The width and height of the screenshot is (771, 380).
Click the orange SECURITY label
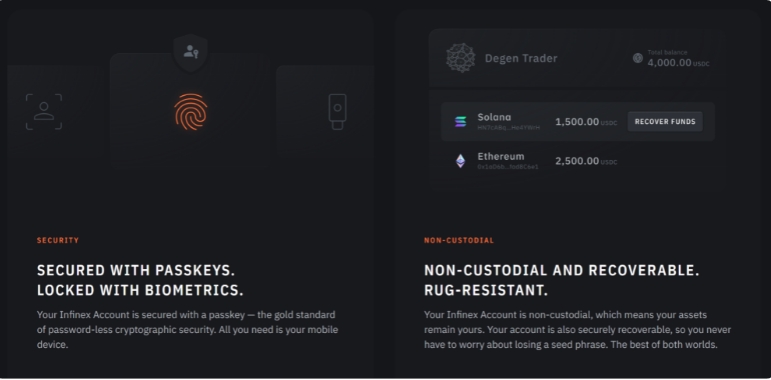[58, 240]
